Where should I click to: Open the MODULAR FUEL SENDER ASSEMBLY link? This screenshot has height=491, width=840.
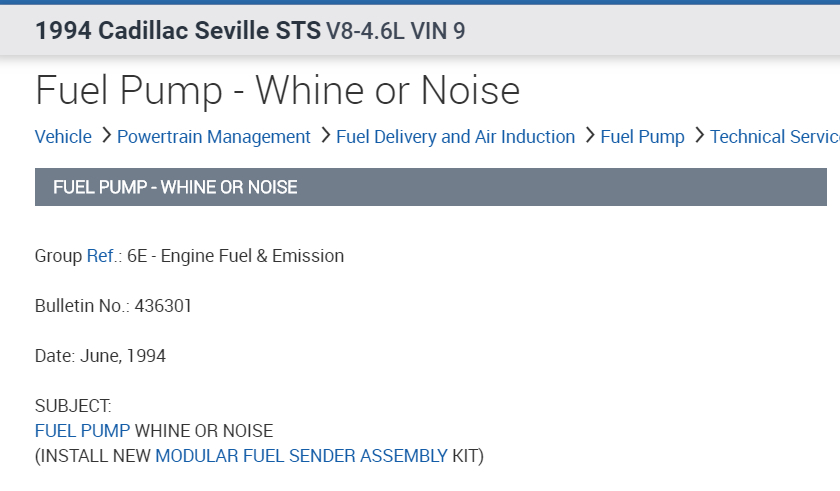coord(301,456)
